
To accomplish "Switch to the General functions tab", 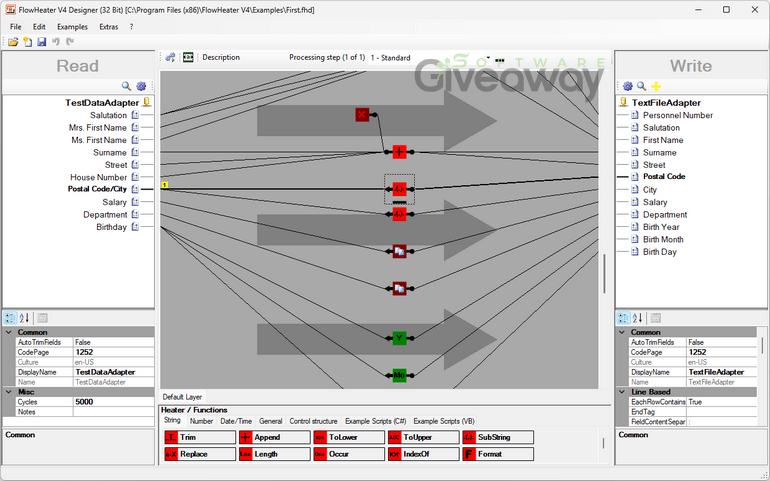I will click(271, 421).
